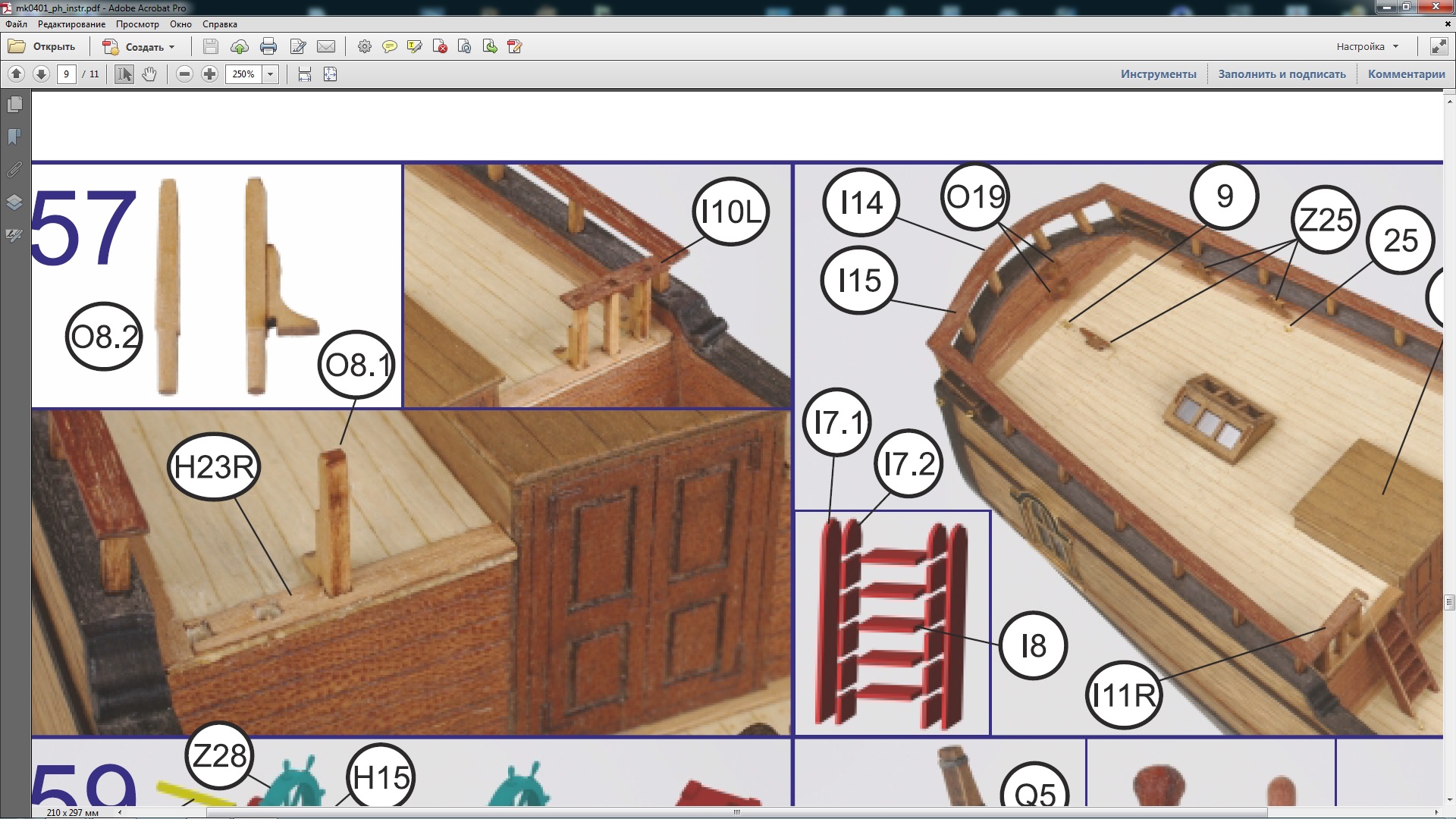Click the I10L part label
The image size is (1456, 819).
(x=731, y=212)
